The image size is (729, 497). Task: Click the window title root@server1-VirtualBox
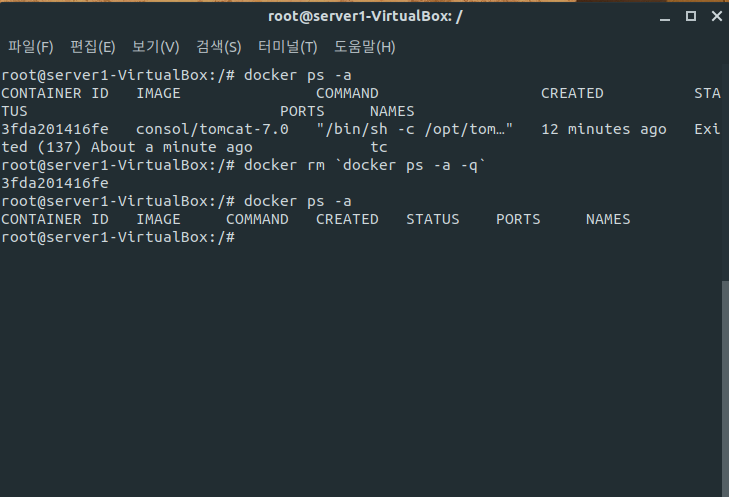[365, 16]
